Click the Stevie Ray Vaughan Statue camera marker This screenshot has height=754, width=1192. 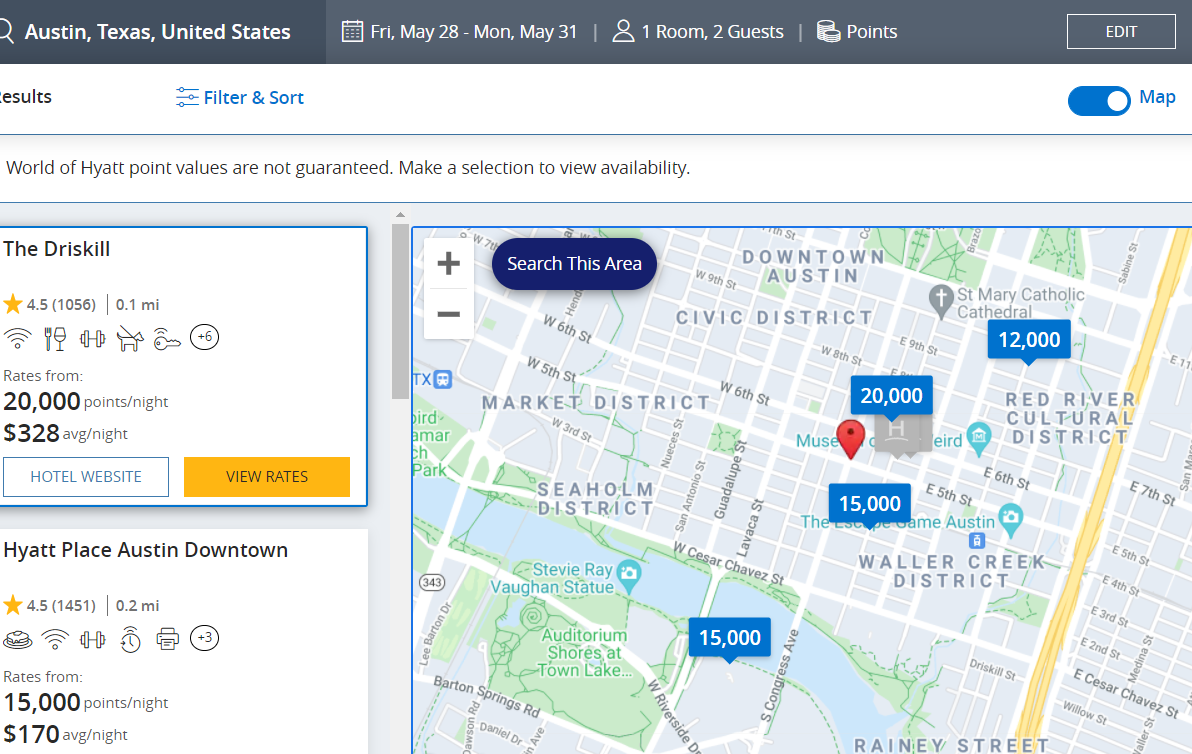(629, 575)
